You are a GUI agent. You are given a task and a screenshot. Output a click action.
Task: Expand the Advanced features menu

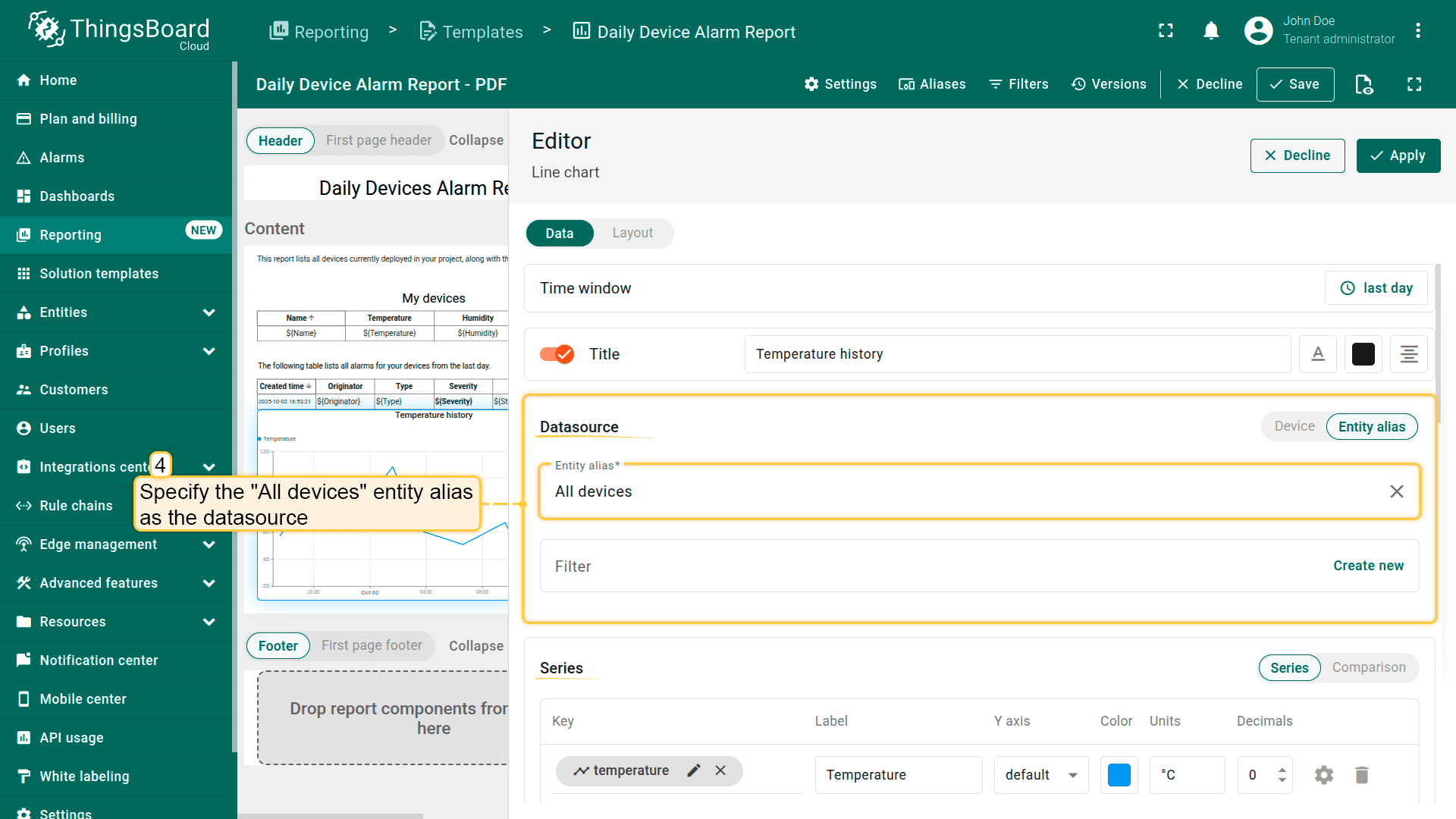pyautogui.click(x=209, y=583)
